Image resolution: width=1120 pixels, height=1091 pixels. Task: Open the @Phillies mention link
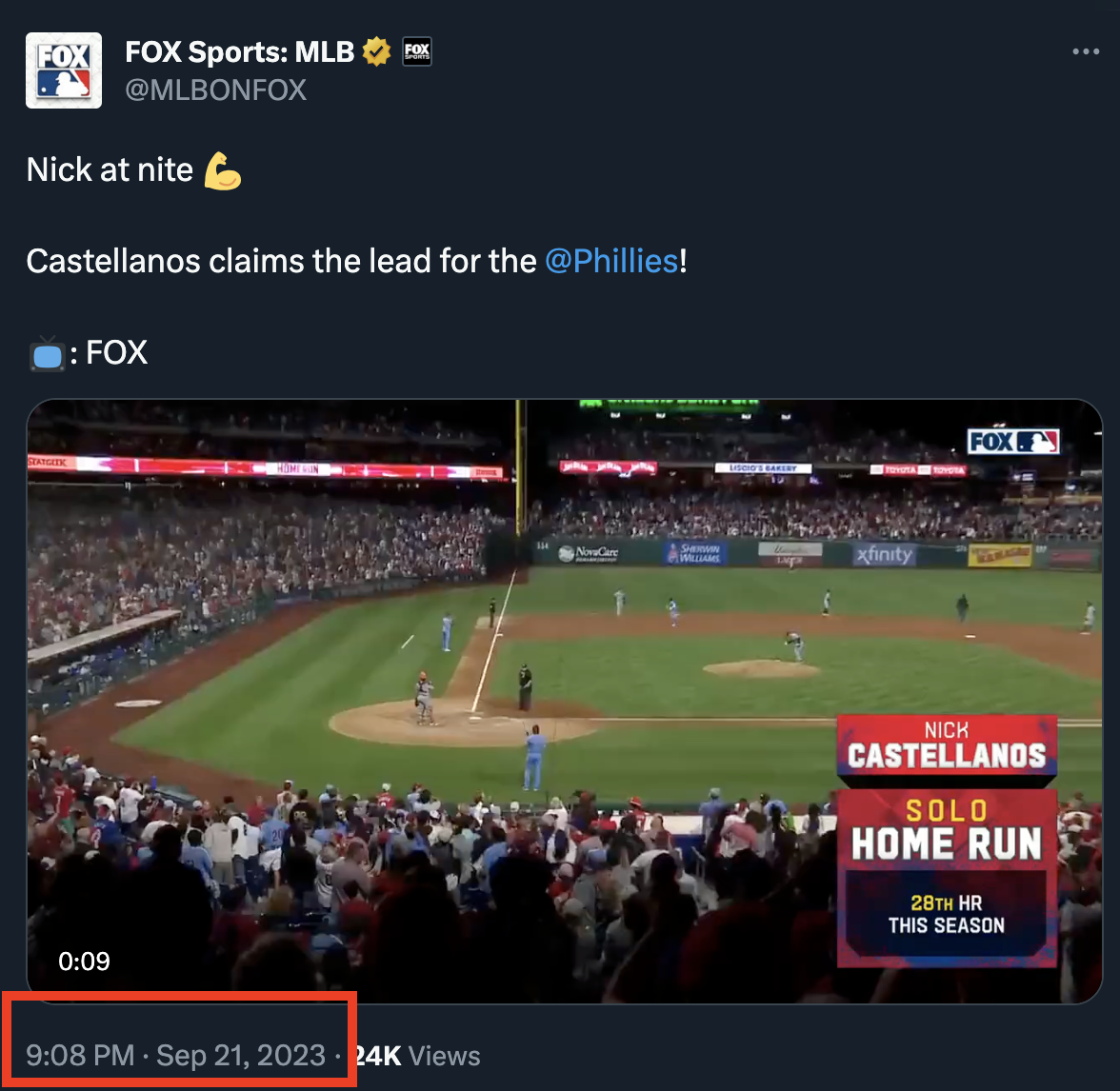click(611, 261)
